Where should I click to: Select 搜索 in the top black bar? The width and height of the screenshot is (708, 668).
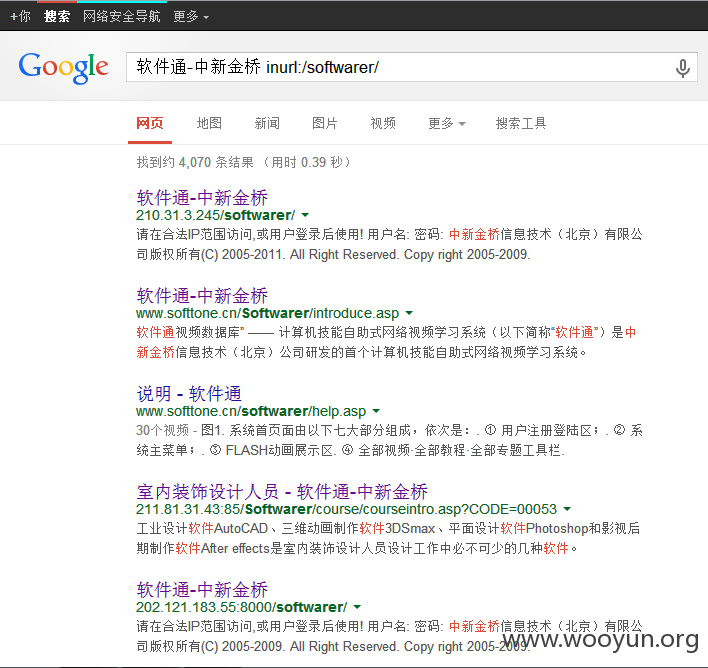tap(57, 17)
